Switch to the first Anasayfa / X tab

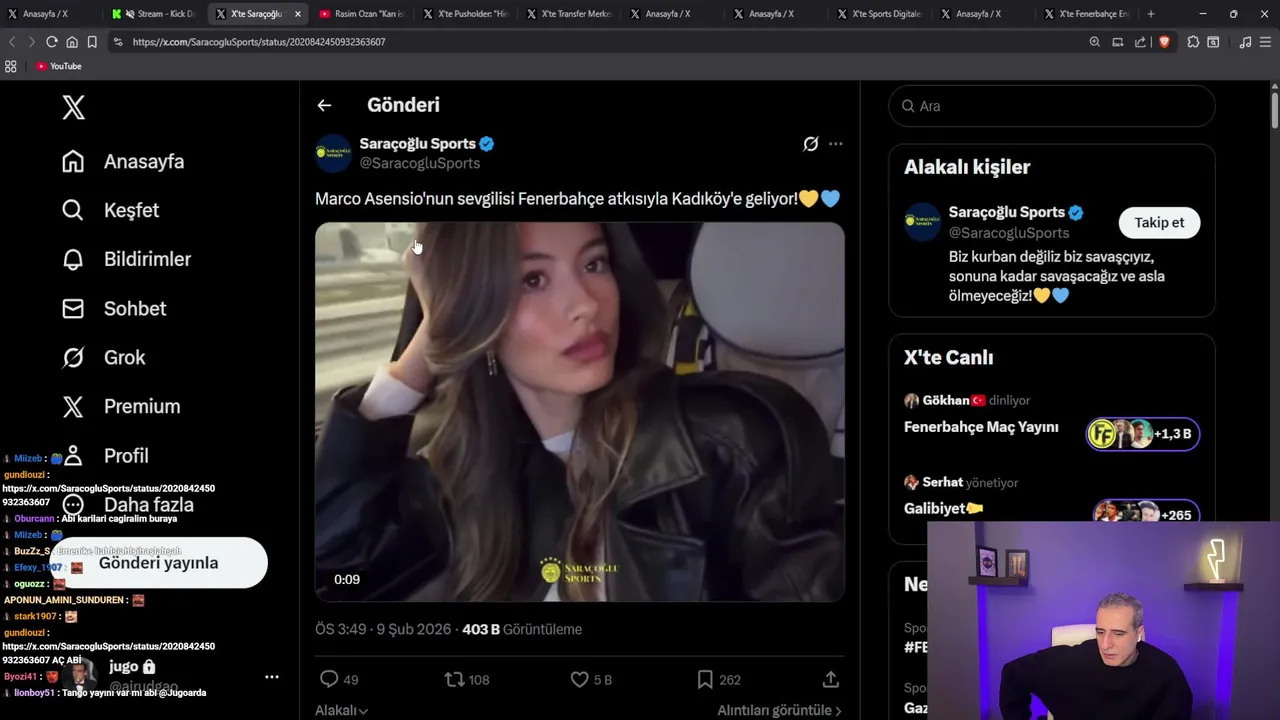click(x=50, y=14)
